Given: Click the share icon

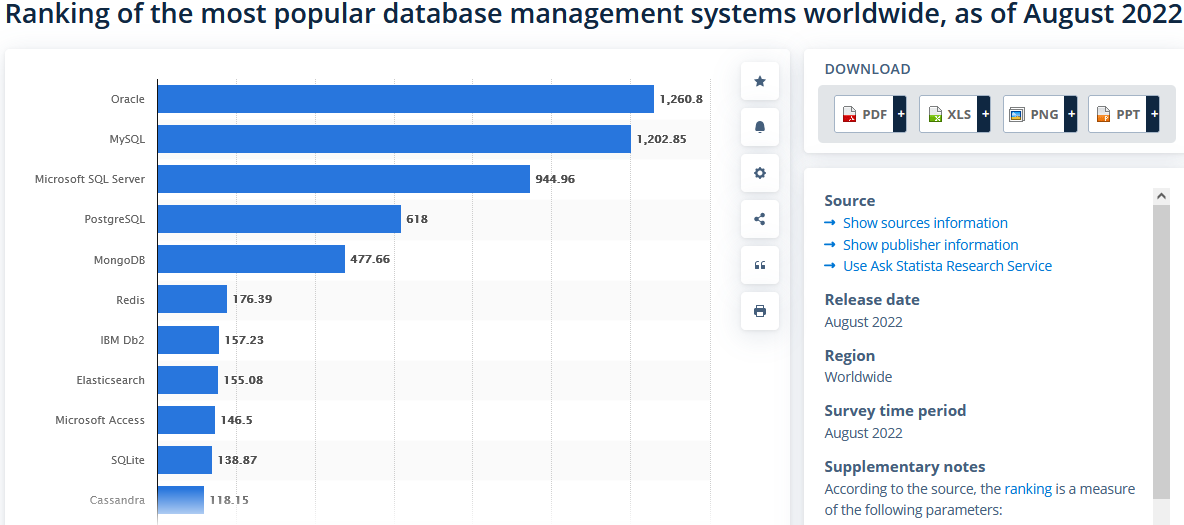Looking at the screenshot, I should (x=759, y=219).
